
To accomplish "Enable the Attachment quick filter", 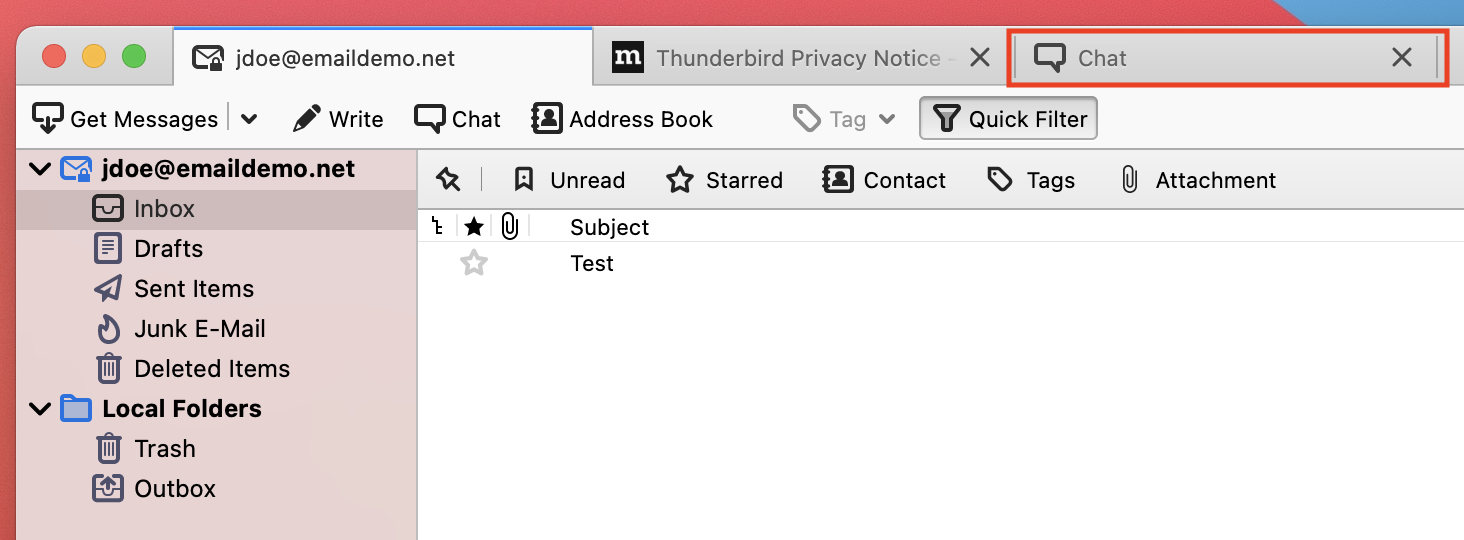I will [x=1197, y=180].
